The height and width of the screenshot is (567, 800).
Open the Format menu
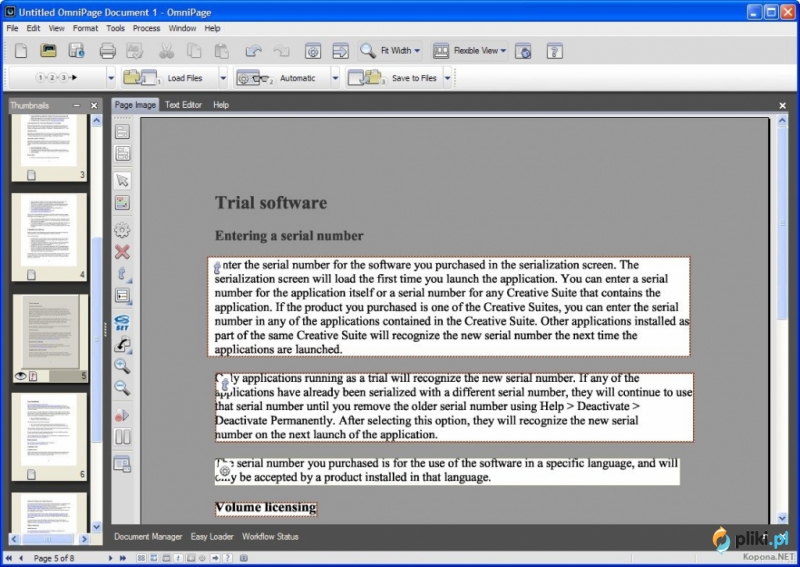(x=85, y=28)
